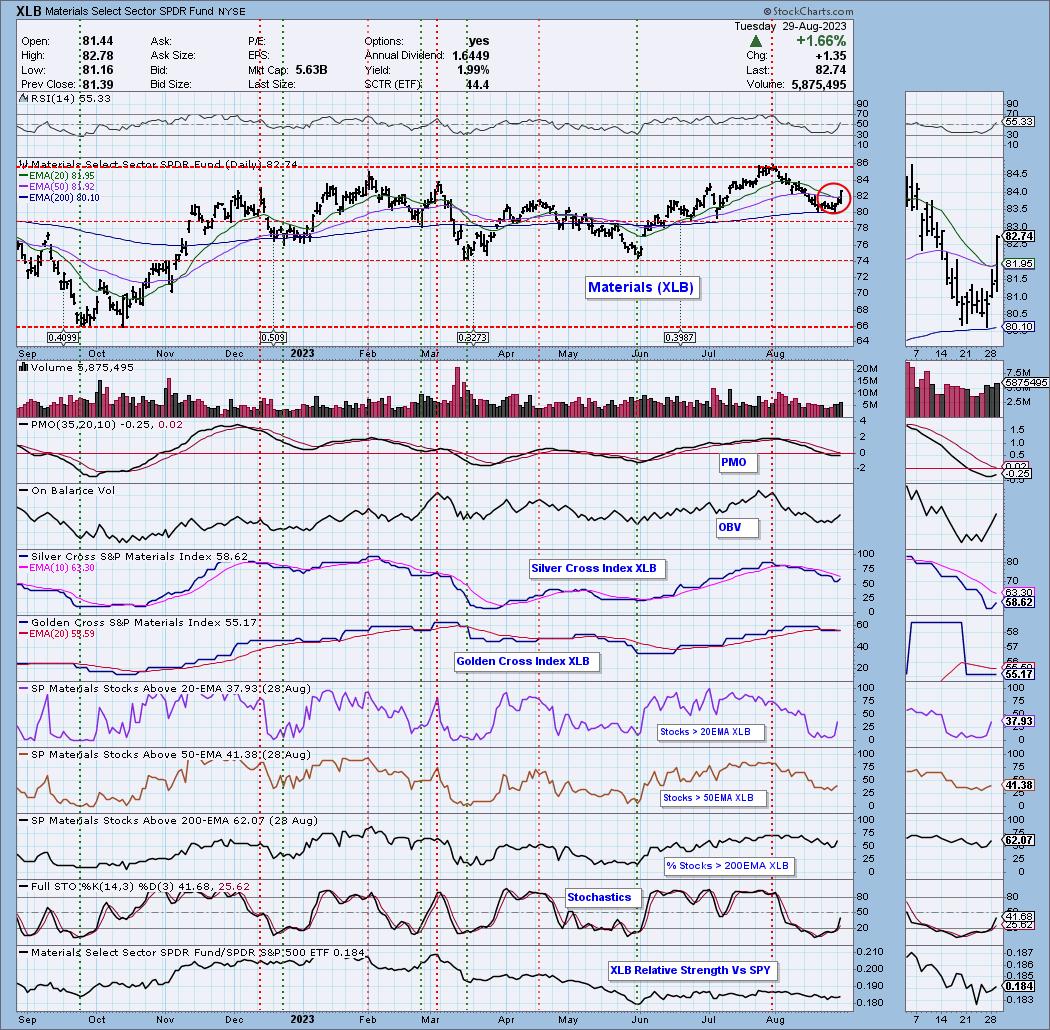The height and width of the screenshot is (1030, 1050).
Task: Click the 'Silver Cross S&P Materials Index' label
Action: 123,557
